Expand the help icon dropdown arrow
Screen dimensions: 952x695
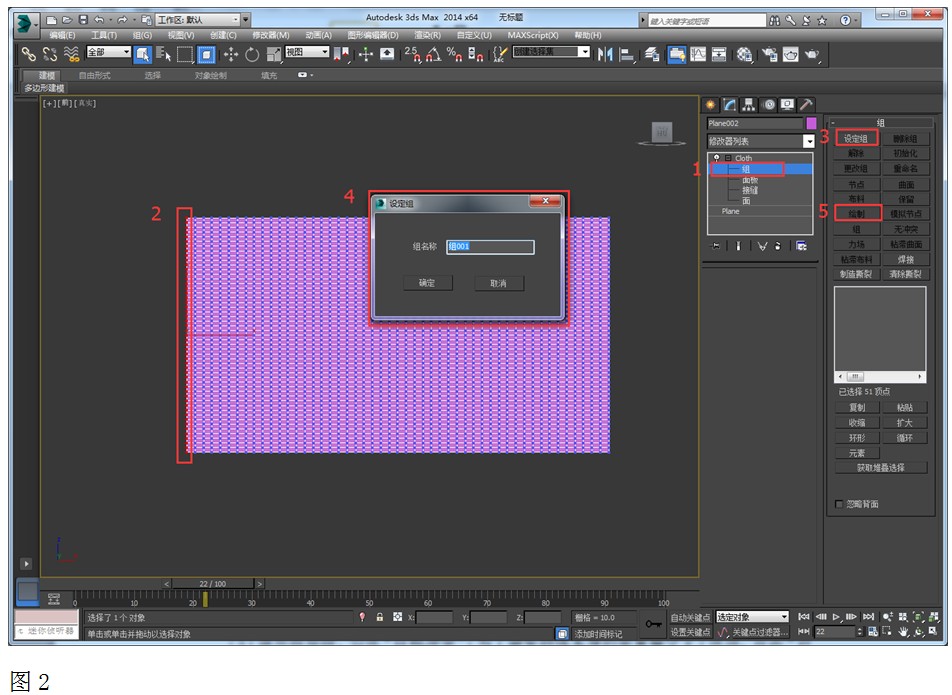[856, 21]
